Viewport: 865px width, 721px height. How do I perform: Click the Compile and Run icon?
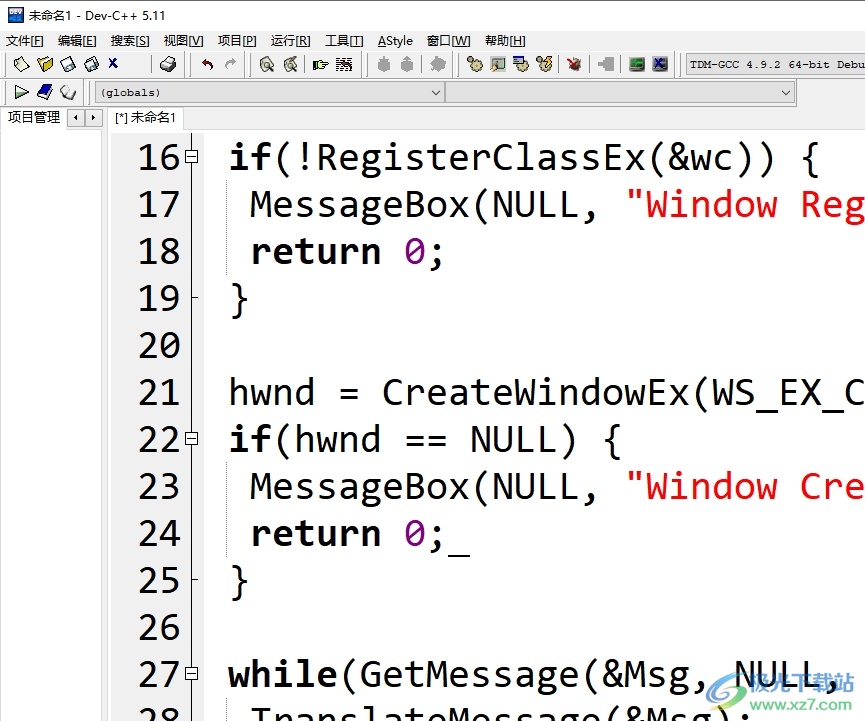(521, 65)
